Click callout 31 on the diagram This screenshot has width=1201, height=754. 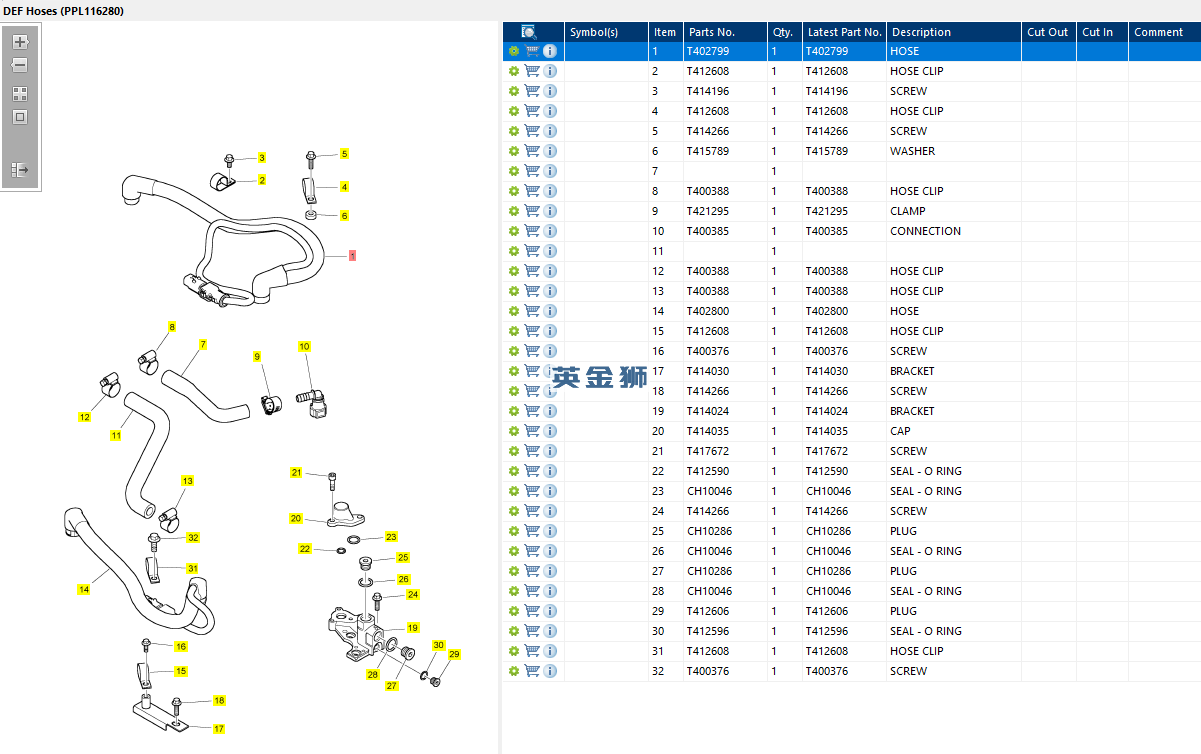(192, 569)
